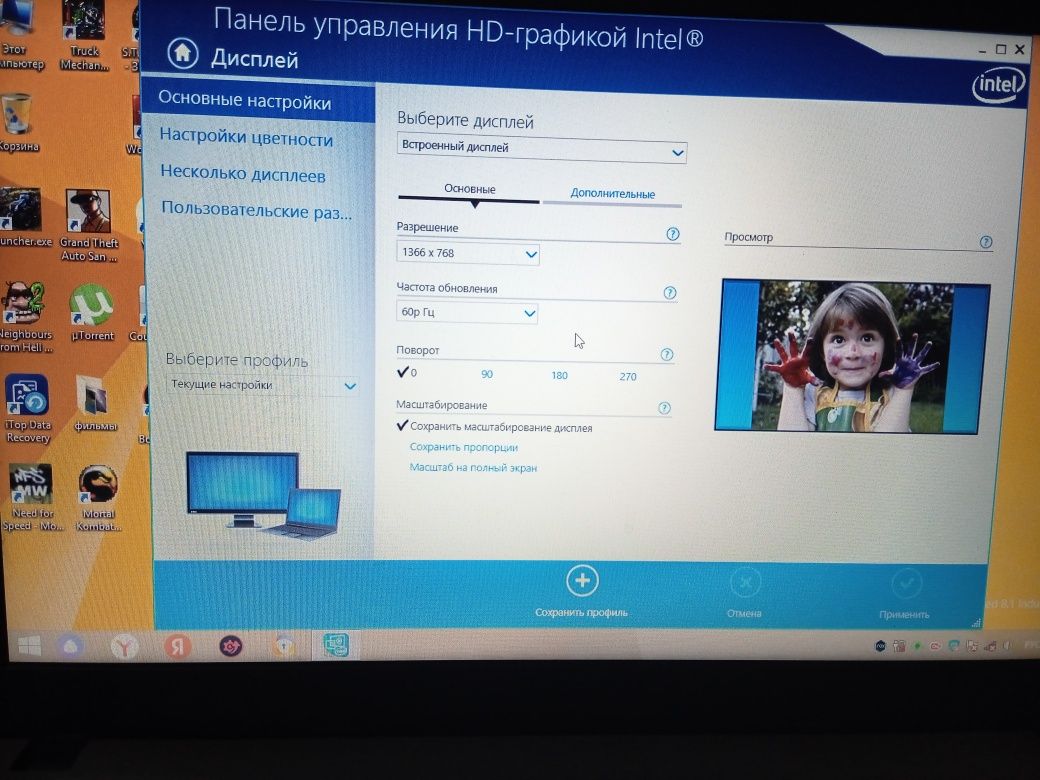Screen dimensions: 1040x780
Task: Click the Применить apply checkmark icon
Action: click(907, 584)
